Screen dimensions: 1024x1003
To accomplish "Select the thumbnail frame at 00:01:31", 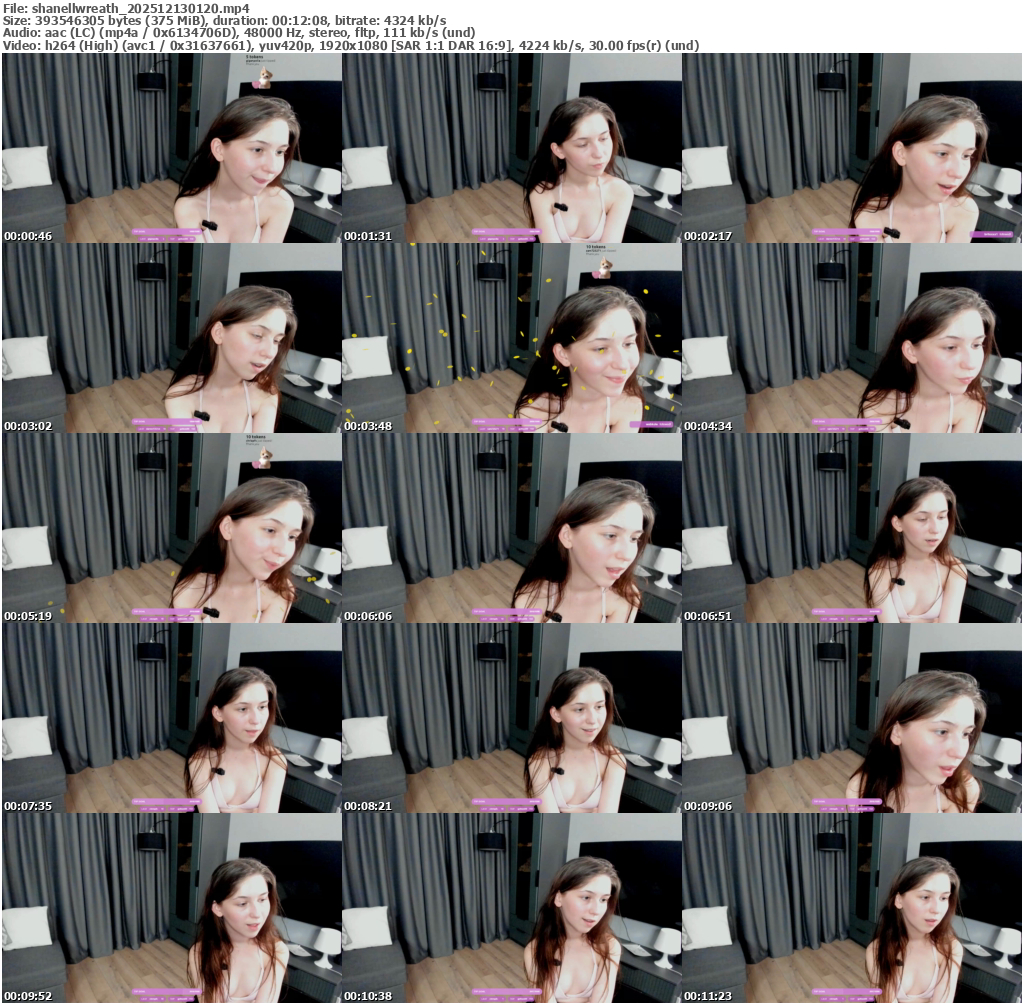I will point(511,148).
